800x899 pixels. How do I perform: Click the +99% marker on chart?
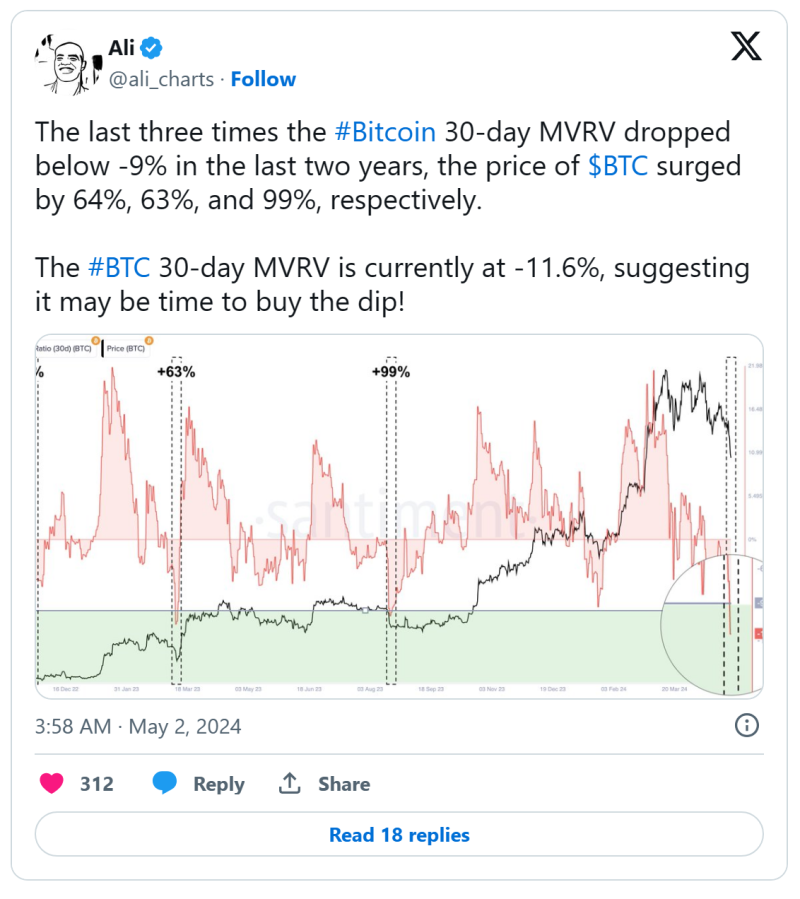pyautogui.click(x=391, y=372)
